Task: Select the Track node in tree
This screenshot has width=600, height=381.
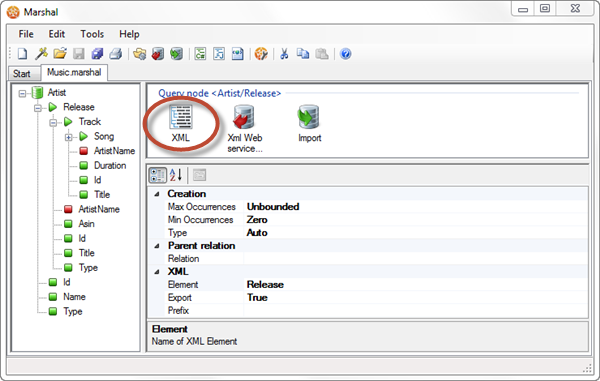Action: click(x=90, y=122)
